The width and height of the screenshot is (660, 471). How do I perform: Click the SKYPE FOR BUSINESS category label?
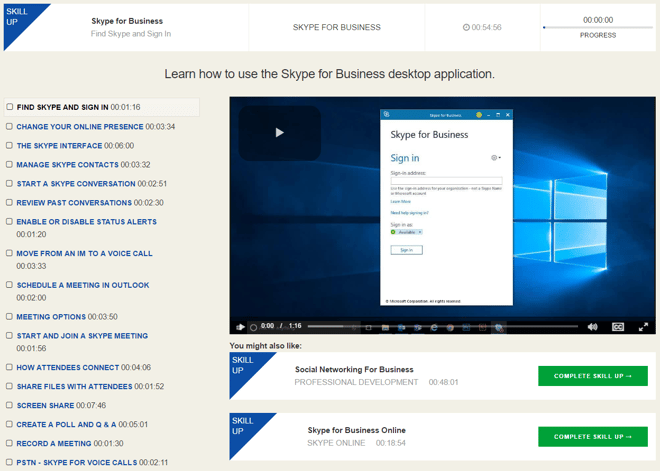tap(337, 27)
